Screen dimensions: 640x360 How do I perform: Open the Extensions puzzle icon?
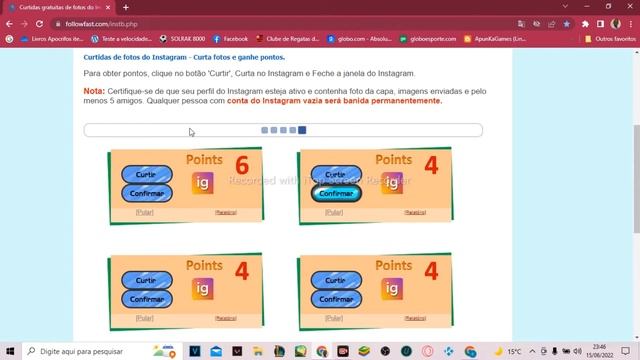[x=585, y=24]
